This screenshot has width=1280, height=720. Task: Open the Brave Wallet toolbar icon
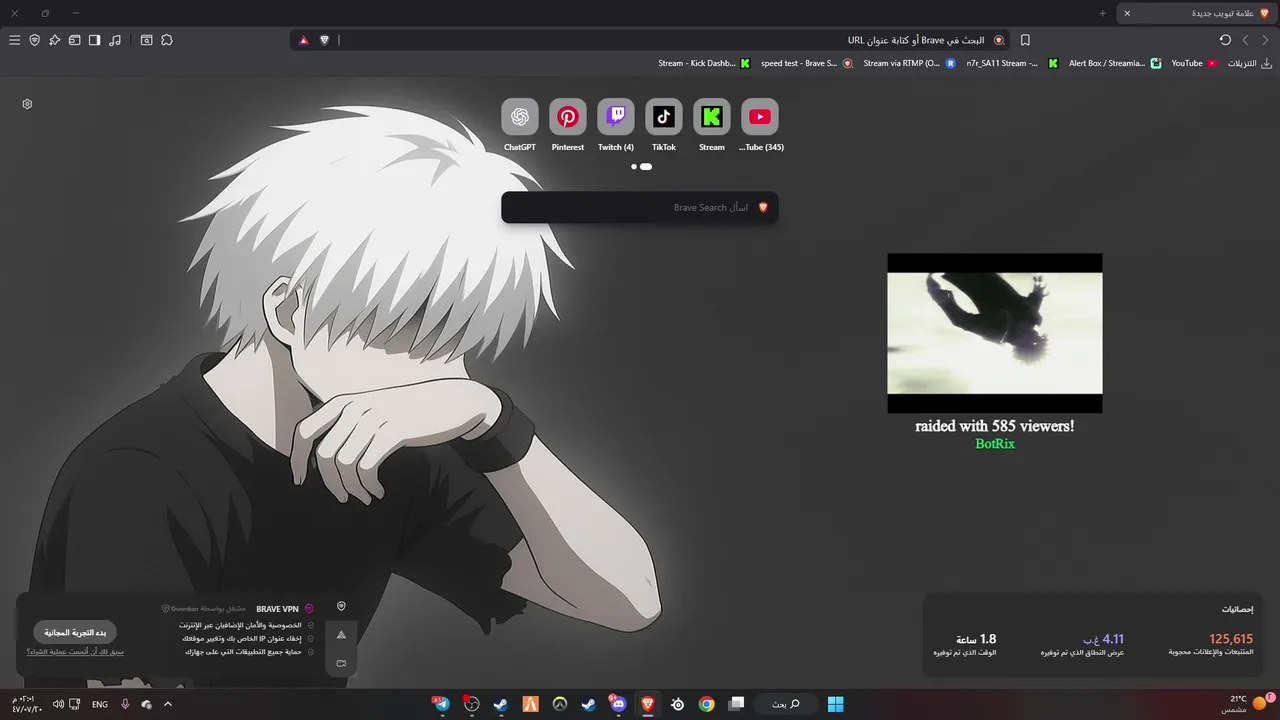pos(74,40)
